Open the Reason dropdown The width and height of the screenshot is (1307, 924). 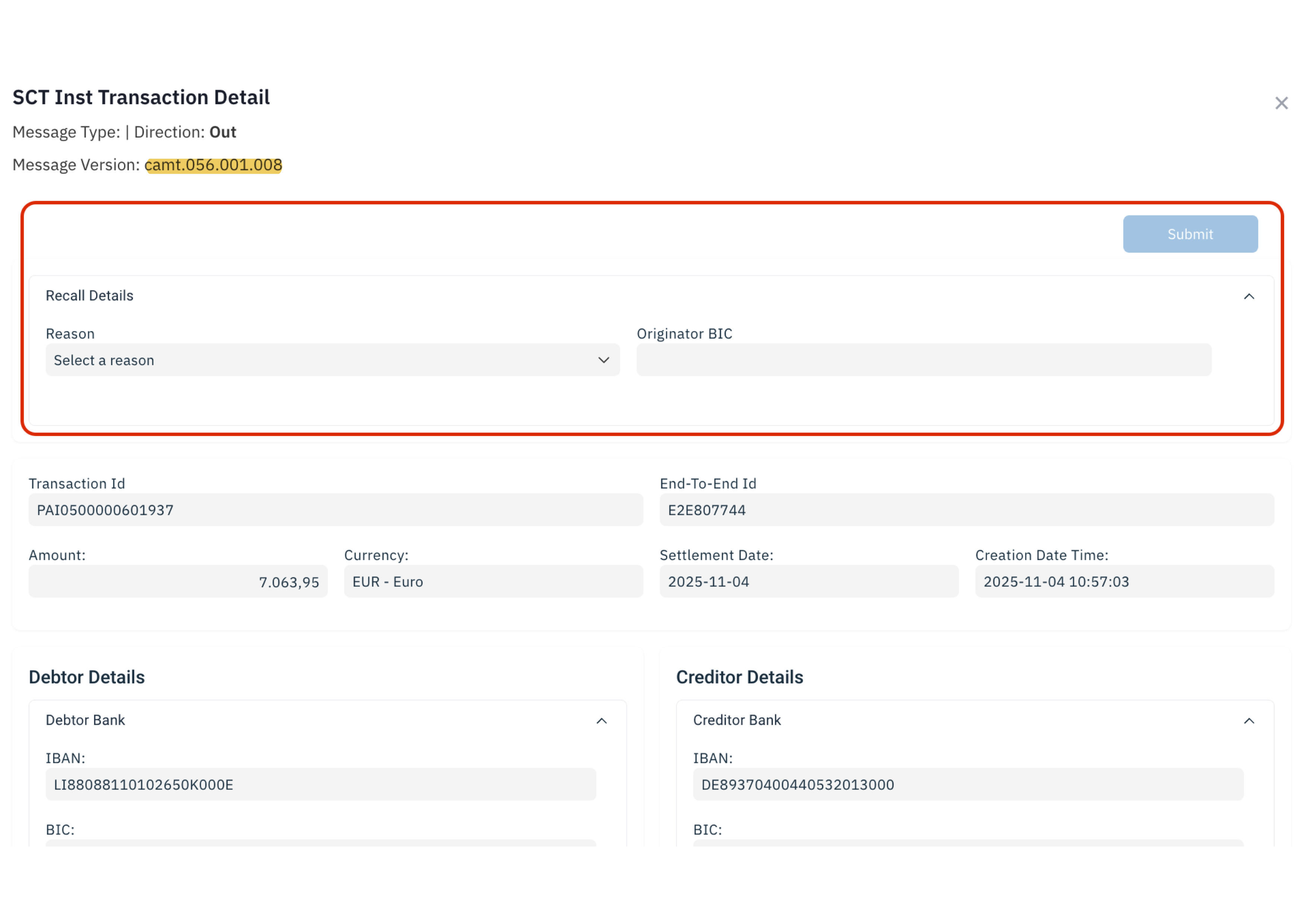click(332, 360)
